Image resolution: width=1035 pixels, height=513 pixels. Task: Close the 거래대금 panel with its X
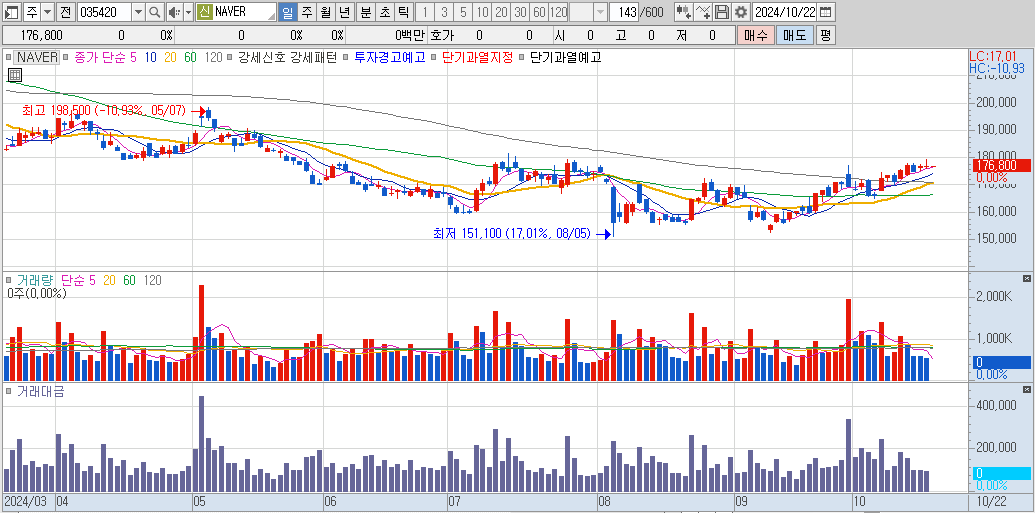click(x=1026, y=390)
